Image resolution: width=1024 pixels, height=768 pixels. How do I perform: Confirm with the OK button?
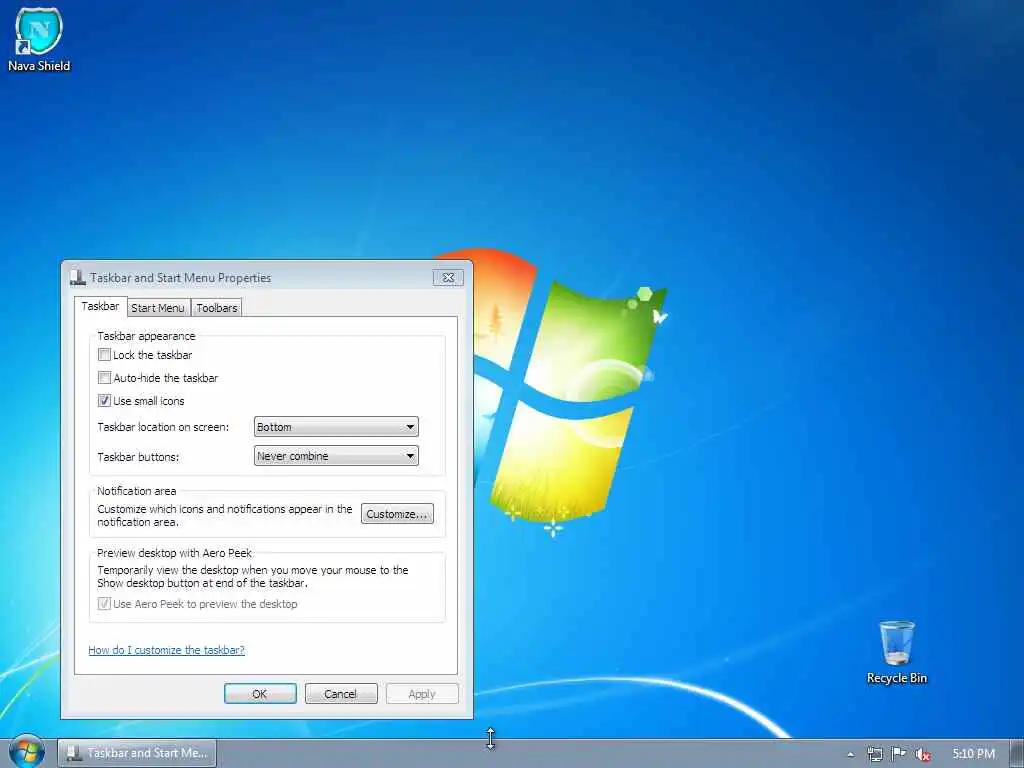click(260, 694)
